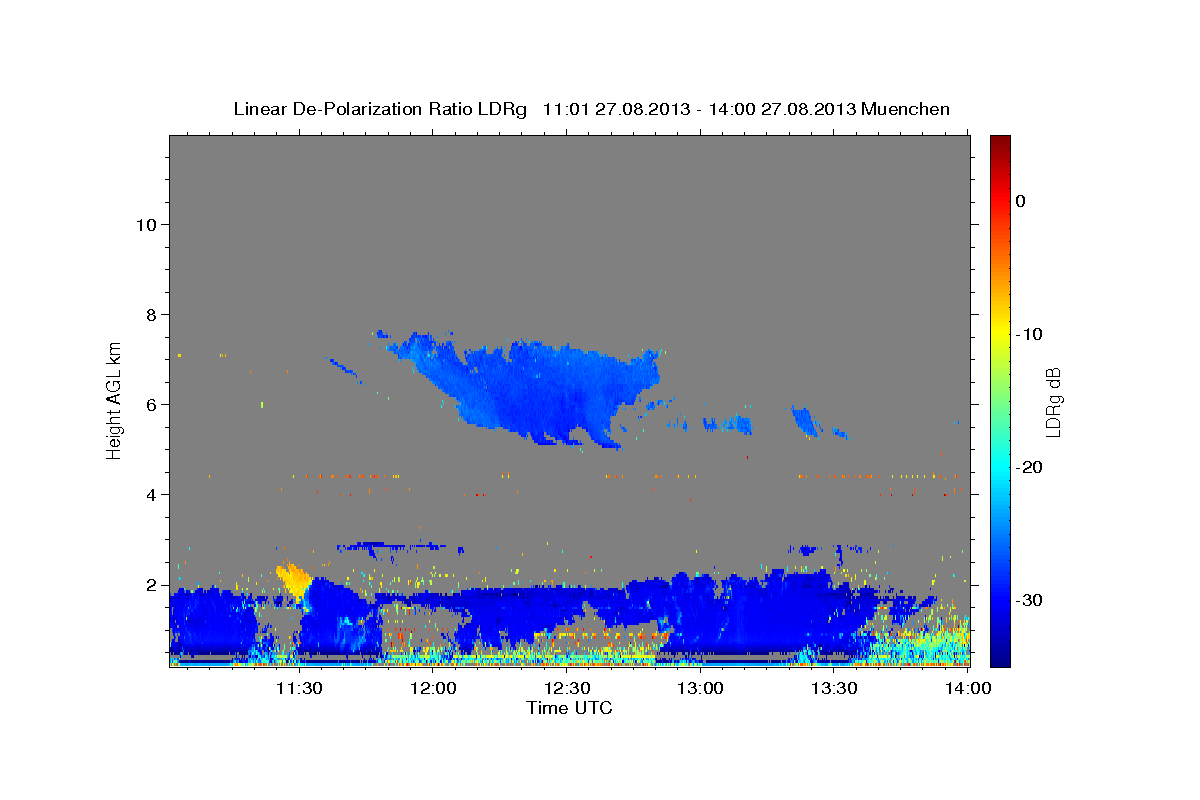Click the plot title 'Linear De-Polarization Ratio LDRg'
This screenshot has height=800, width=1200.
pos(379,109)
